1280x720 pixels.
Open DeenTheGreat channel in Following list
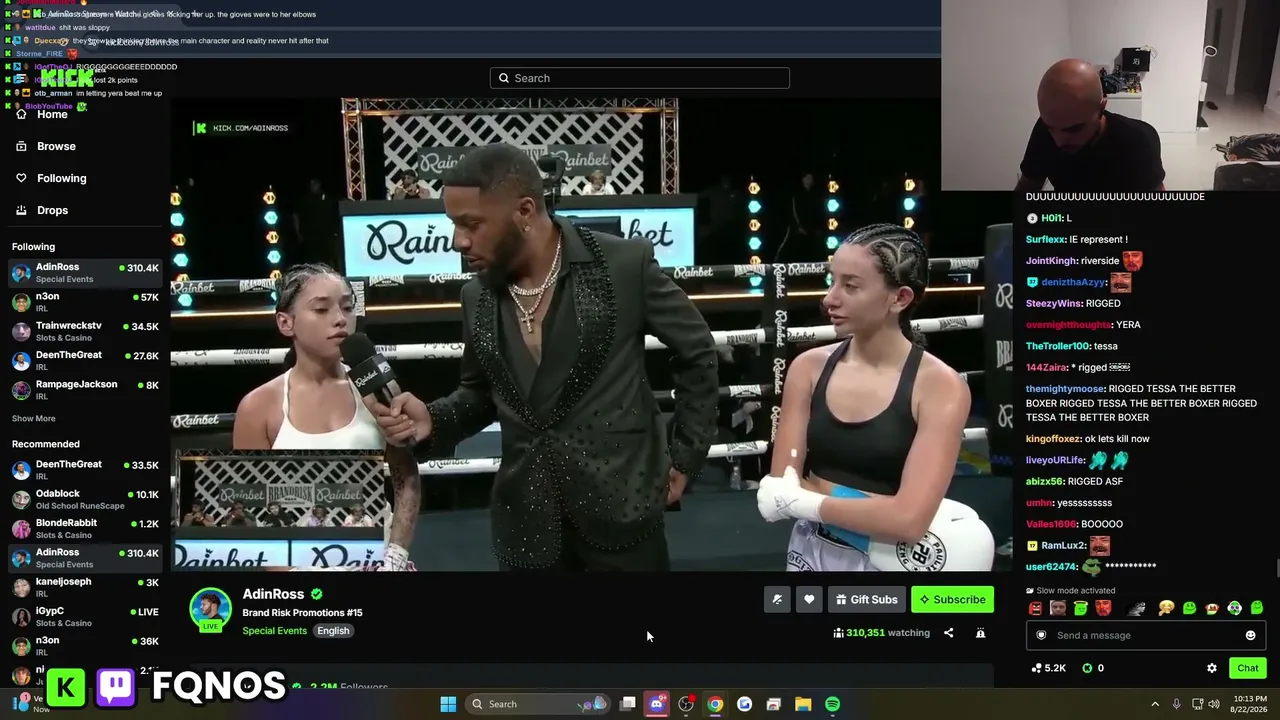[85, 360]
